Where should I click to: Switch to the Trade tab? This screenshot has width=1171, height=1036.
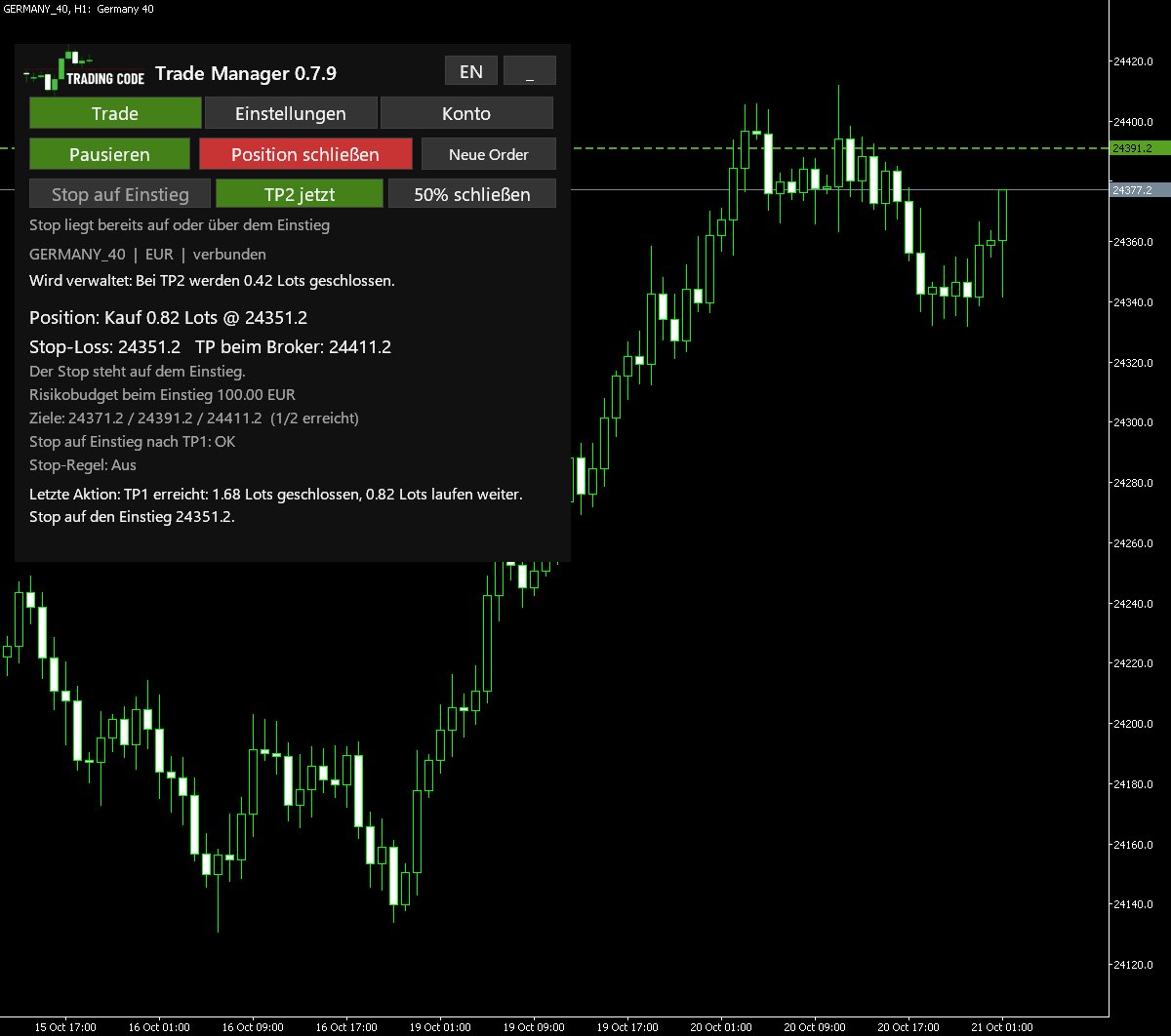(115, 113)
